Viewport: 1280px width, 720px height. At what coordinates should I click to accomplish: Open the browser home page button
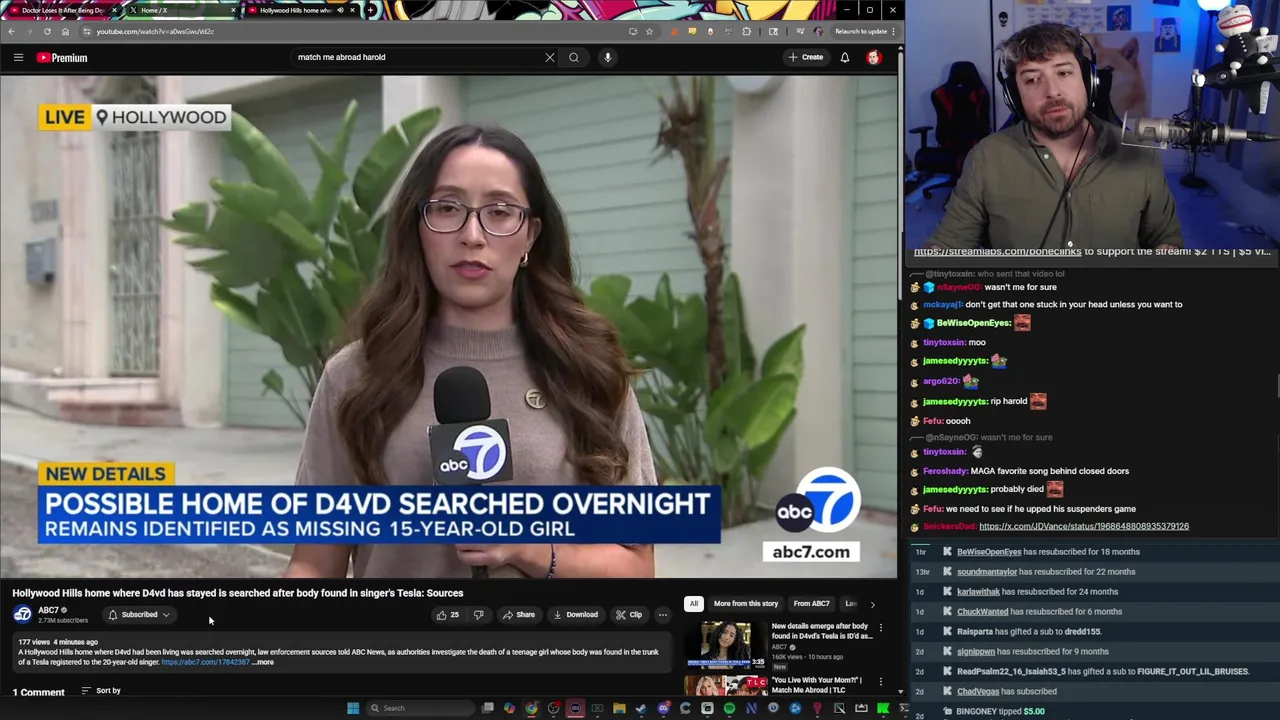65,31
